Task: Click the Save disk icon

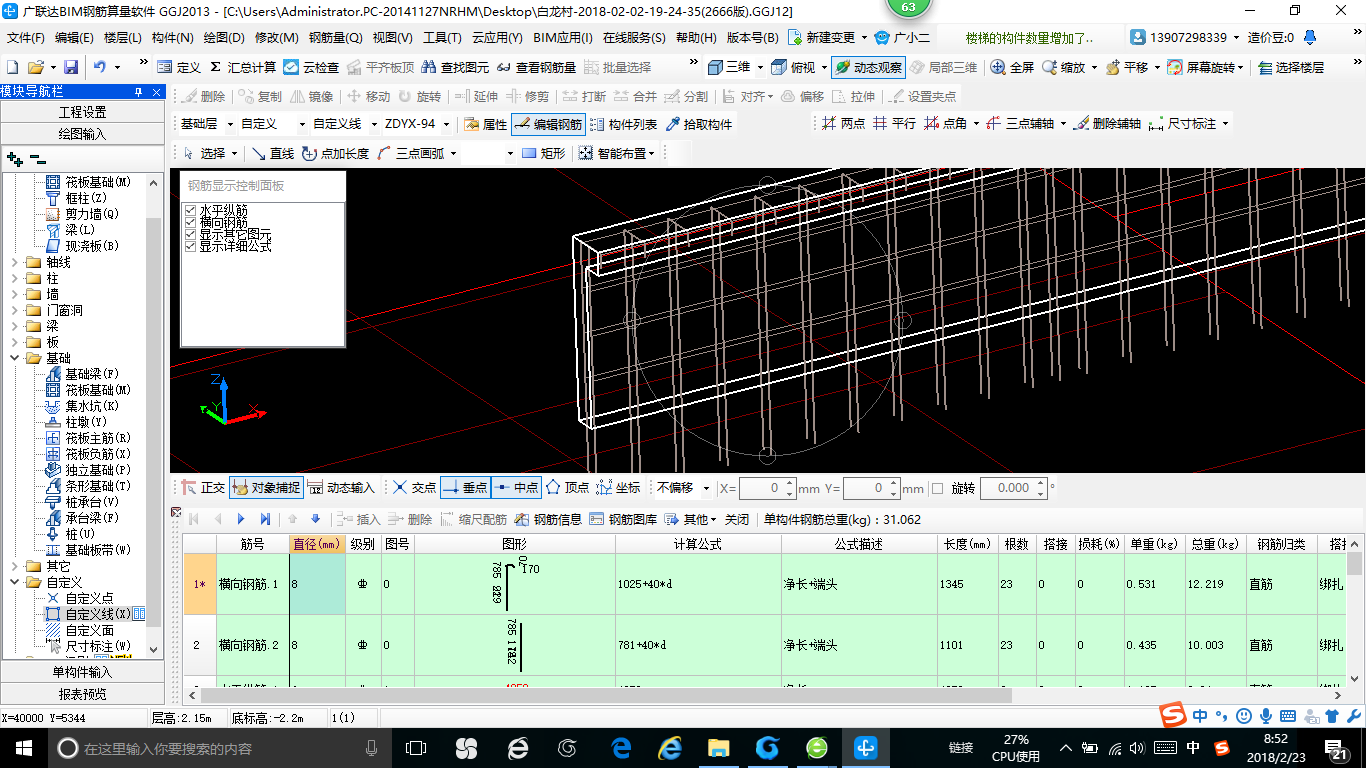Action: 71,67
